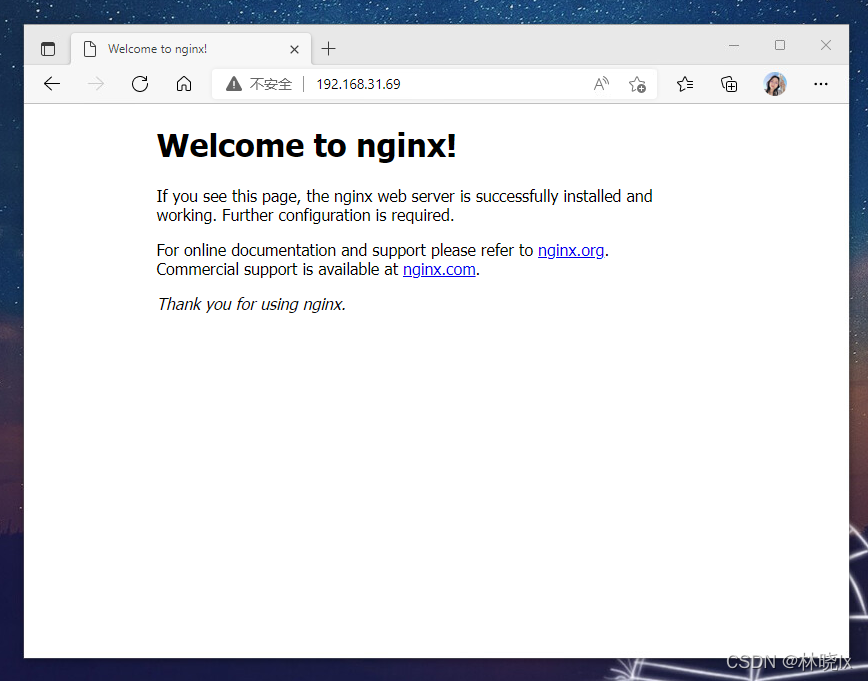Expand the Settings and more menu

point(821,84)
